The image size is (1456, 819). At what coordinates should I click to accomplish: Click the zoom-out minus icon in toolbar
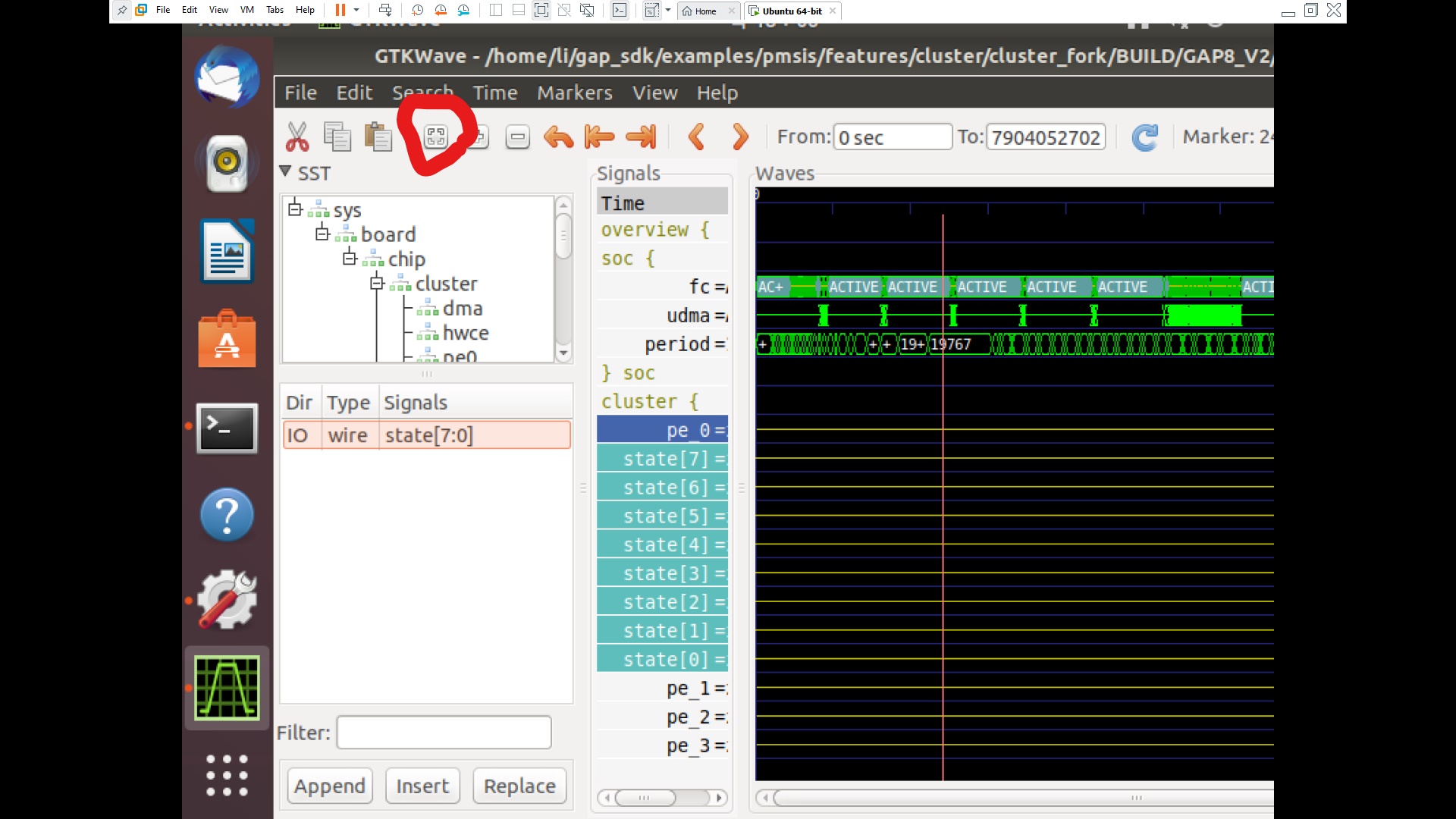(x=518, y=137)
